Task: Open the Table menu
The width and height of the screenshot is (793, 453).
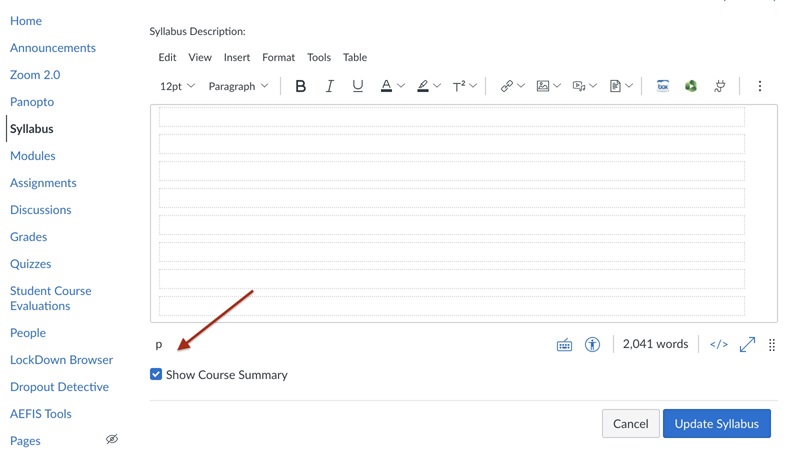Action: [x=354, y=57]
